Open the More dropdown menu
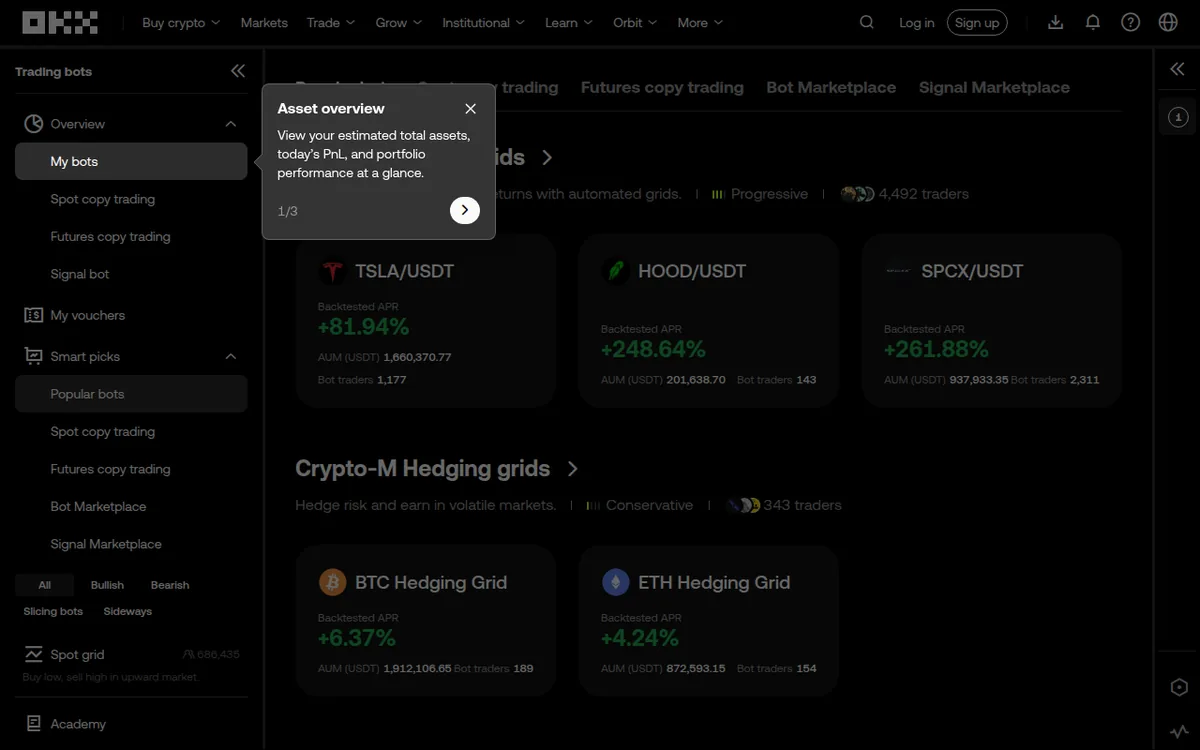Screen dimensions: 1200x750 700,22
